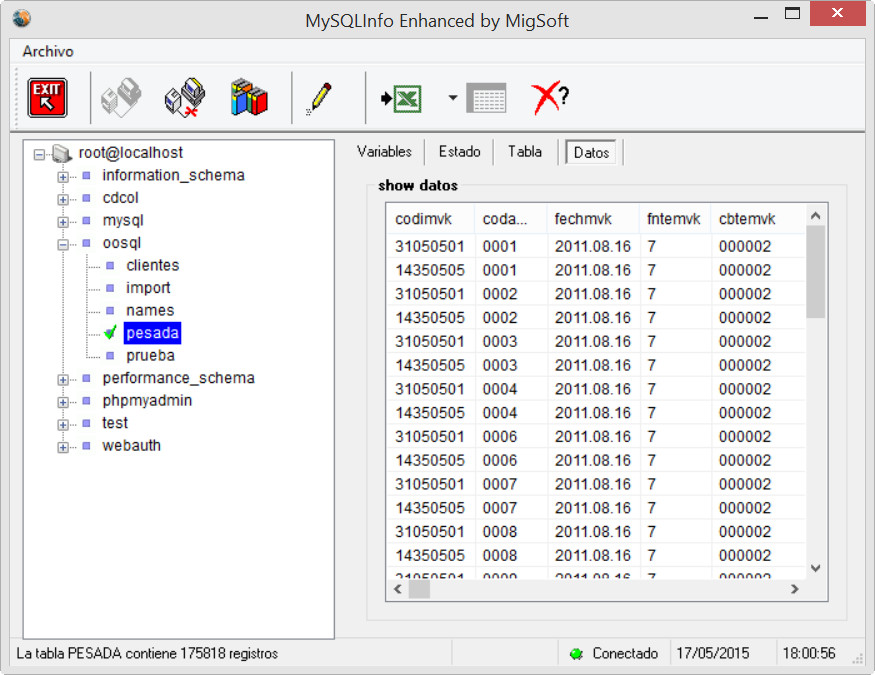875x675 pixels.
Task: Open the Archivo menu
Action: click(48, 51)
